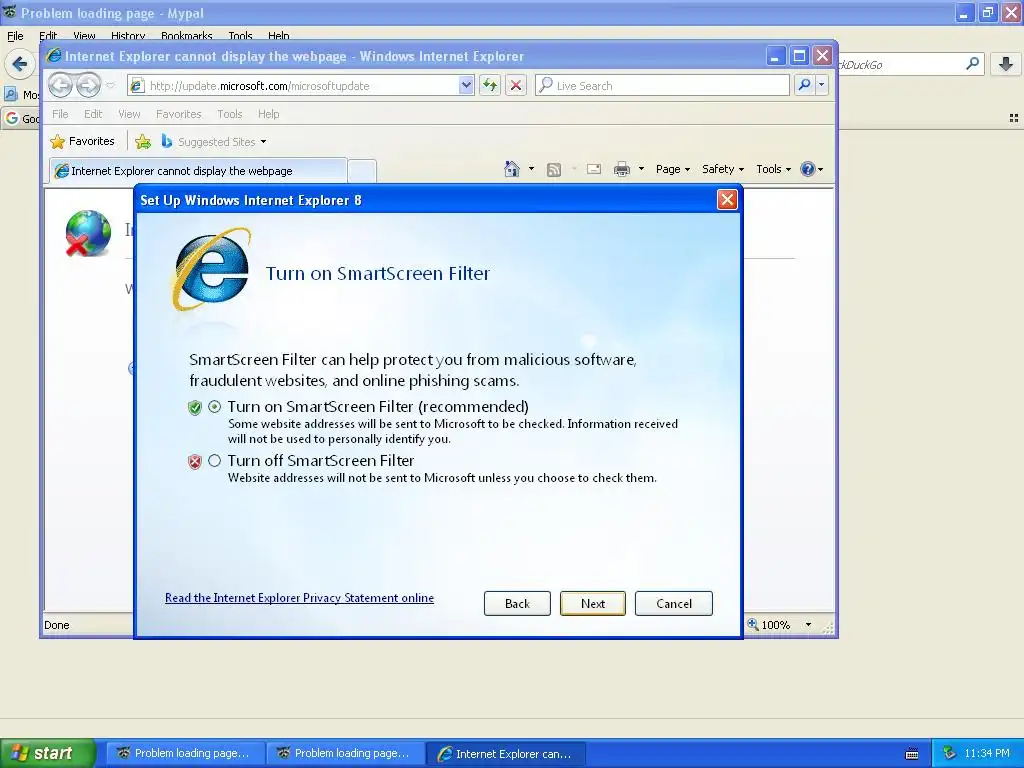1024x768 pixels.
Task: Click the RSS feeds icon
Action: [553, 170]
